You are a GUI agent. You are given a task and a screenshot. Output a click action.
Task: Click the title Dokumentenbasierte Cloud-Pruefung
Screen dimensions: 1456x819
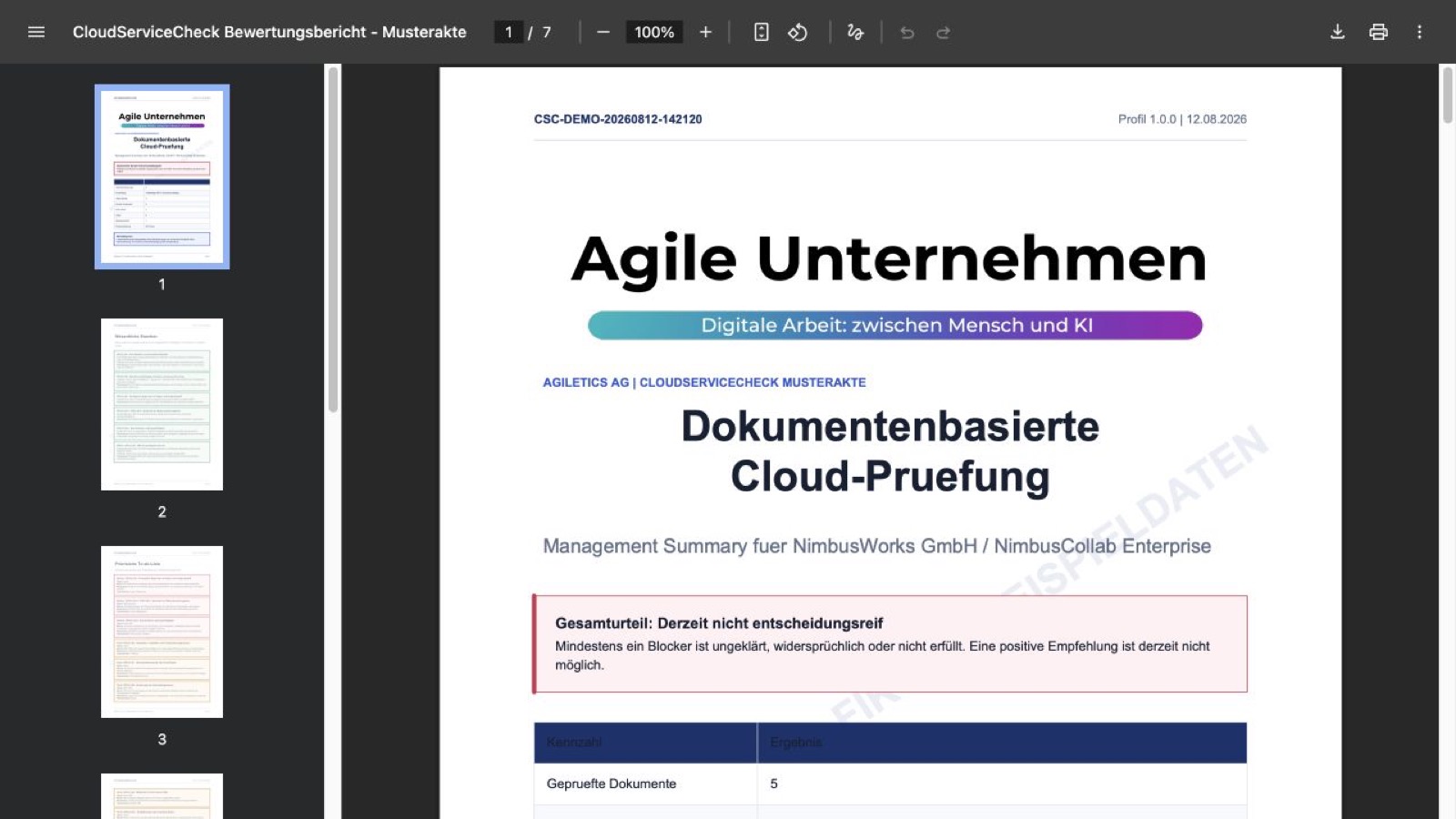pos(891,451)
